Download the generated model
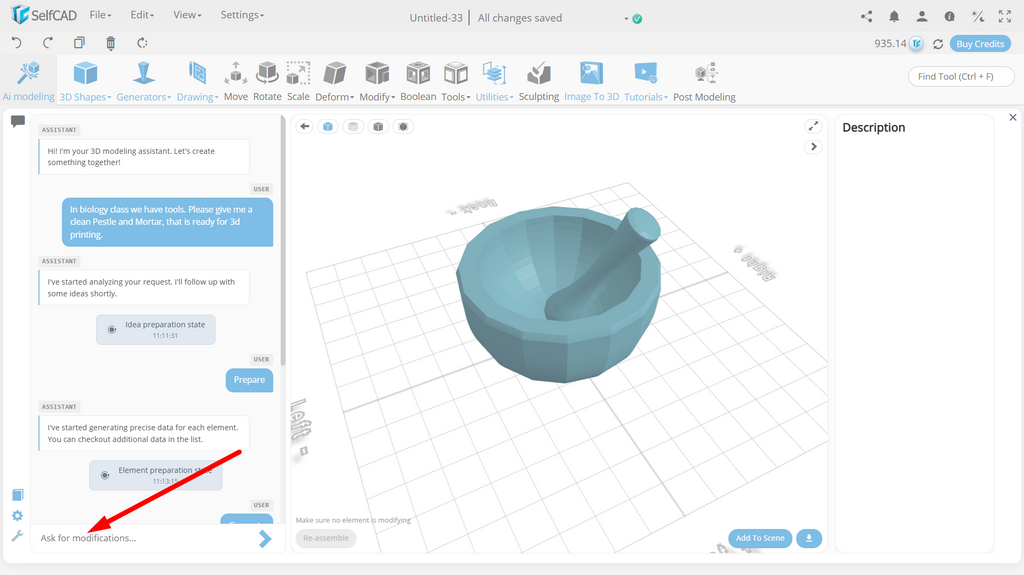 809,538
